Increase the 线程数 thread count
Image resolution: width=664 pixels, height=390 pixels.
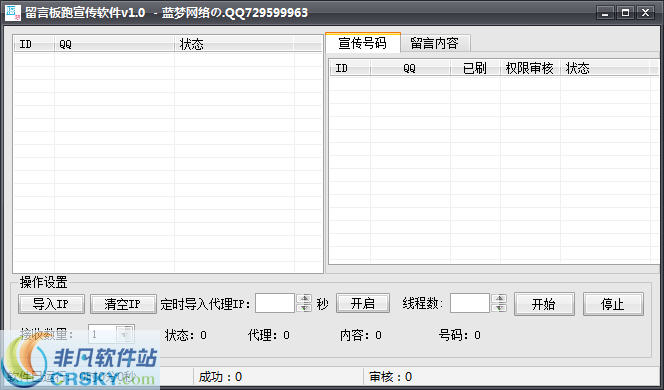click(499, 299)
